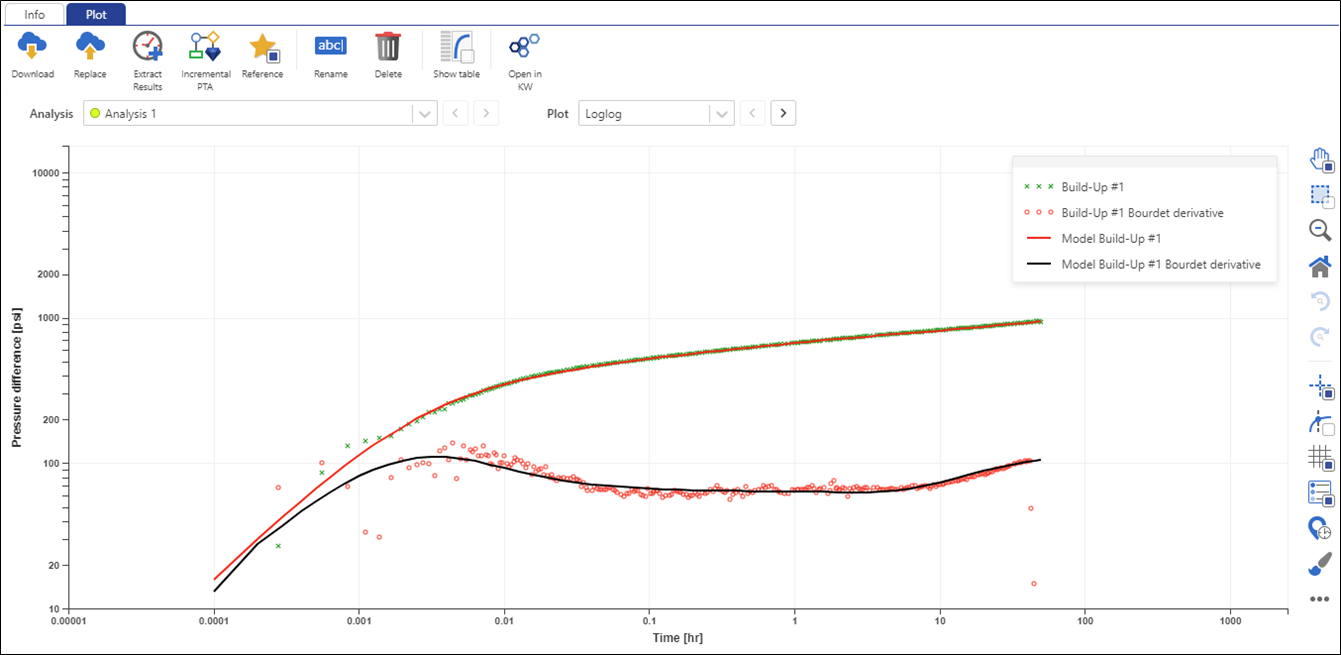Click the 0.00001 x-axis tick label

click(69, 621)
